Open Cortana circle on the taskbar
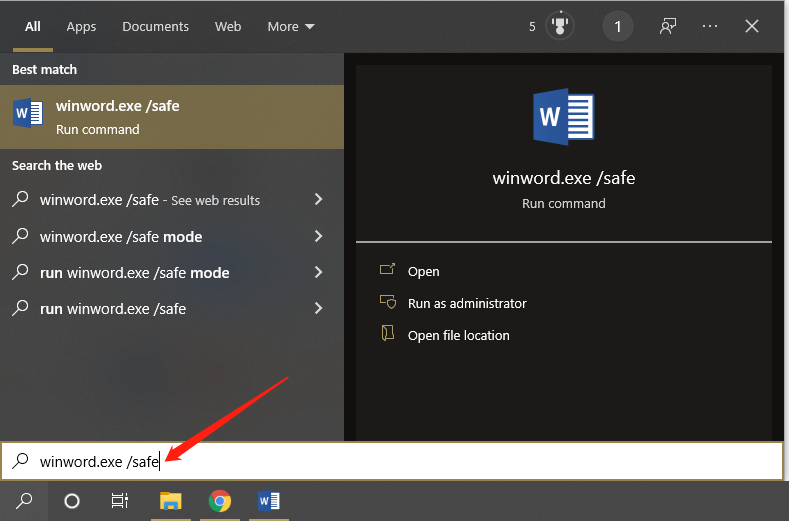The image size is (789, 521). point(72,501)
